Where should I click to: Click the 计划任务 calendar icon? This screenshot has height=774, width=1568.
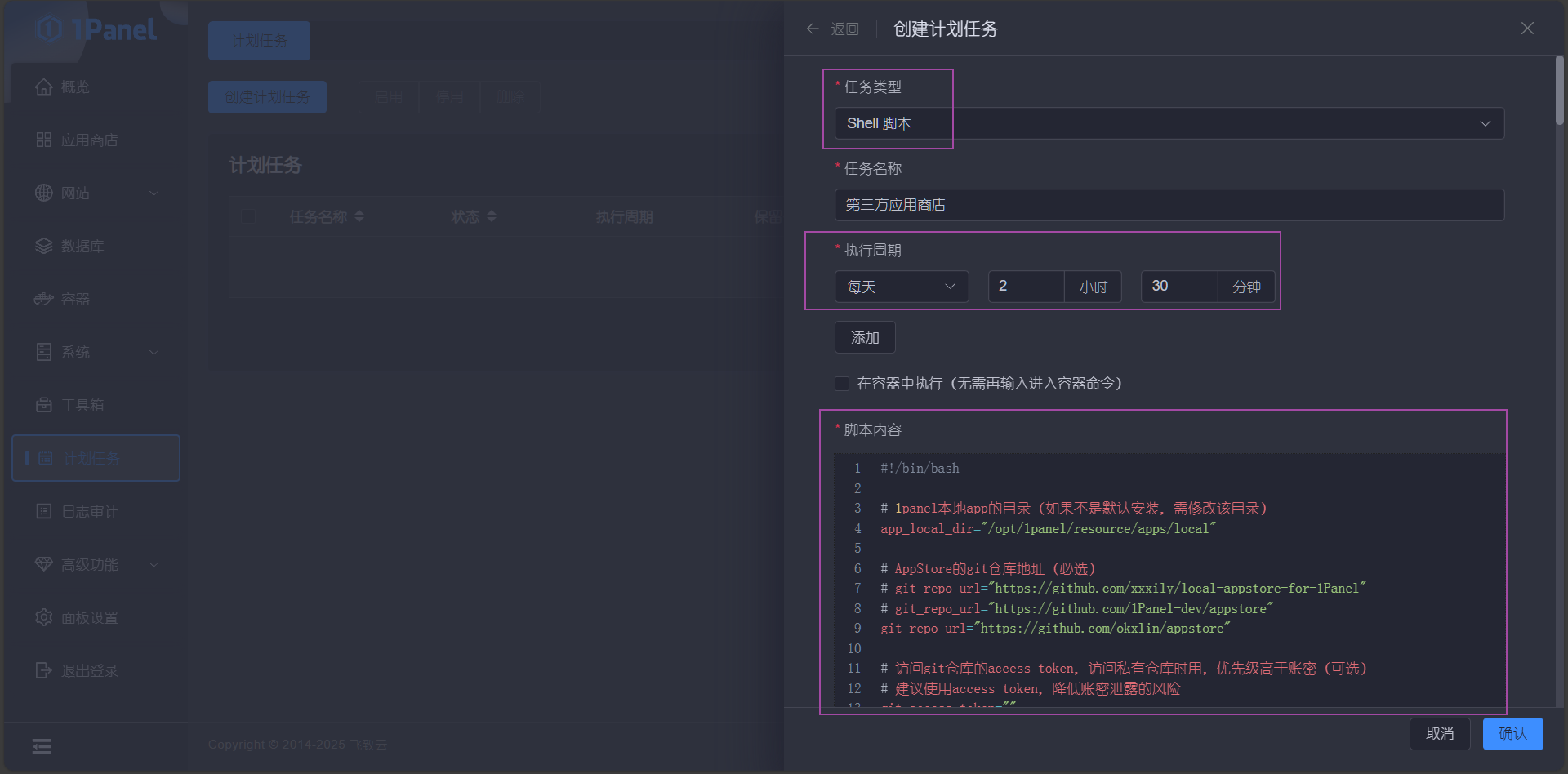coord(46,458)
